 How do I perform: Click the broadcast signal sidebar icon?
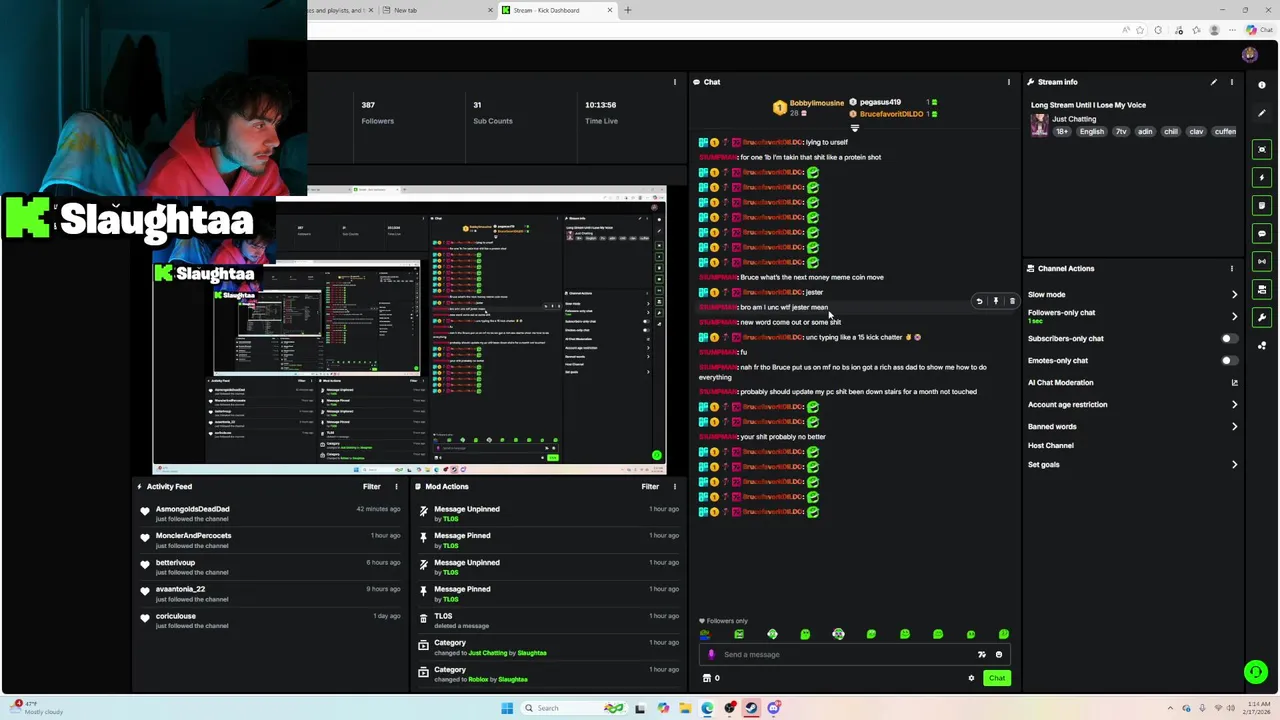point(1262,261)
